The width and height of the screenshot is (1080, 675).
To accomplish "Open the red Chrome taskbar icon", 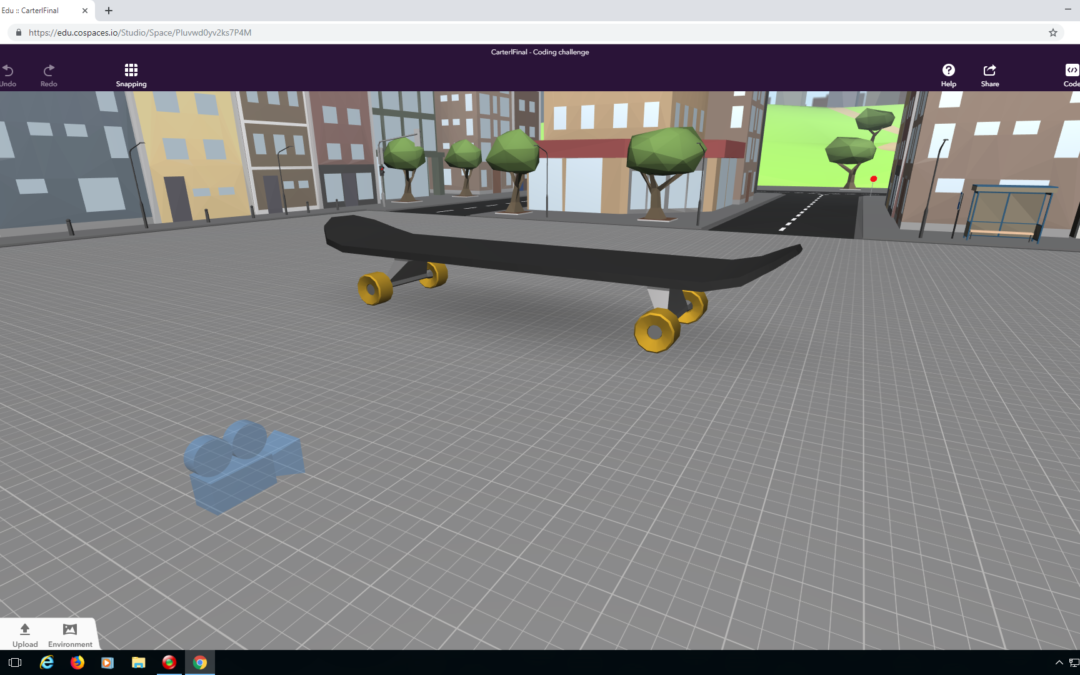I will (x=169, y=663).
